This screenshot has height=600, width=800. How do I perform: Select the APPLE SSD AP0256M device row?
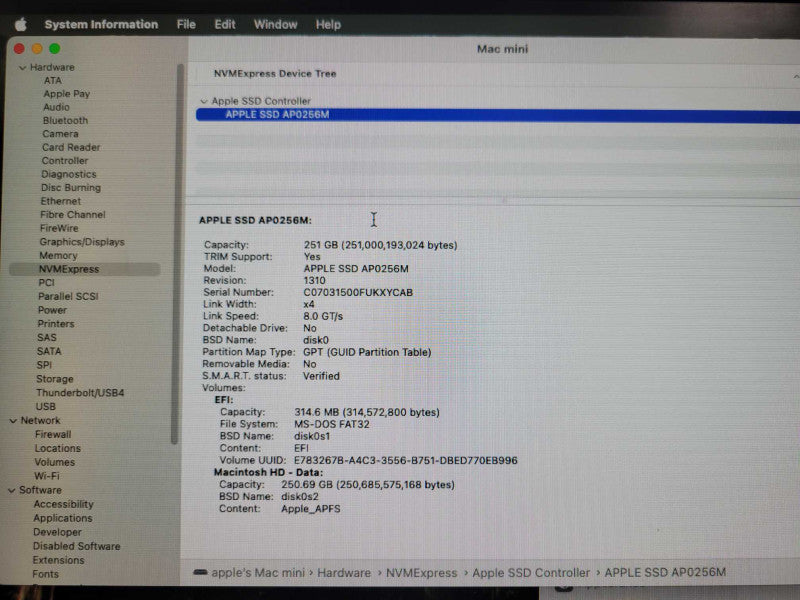pos(497,115)
